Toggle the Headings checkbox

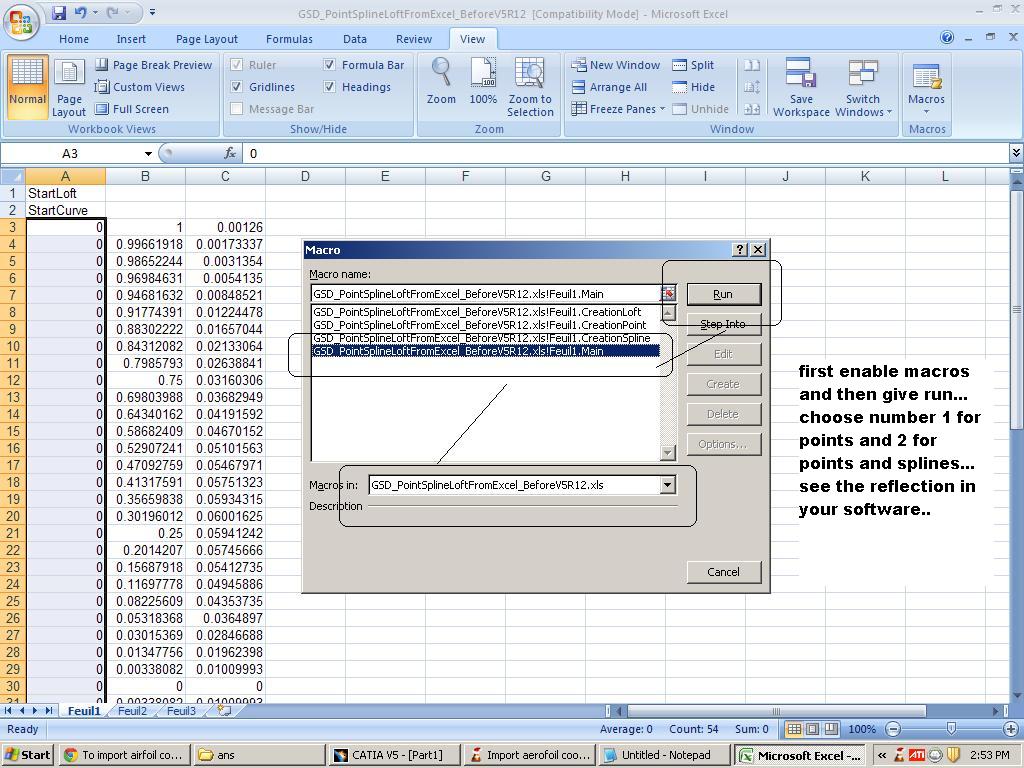point(330,86)
